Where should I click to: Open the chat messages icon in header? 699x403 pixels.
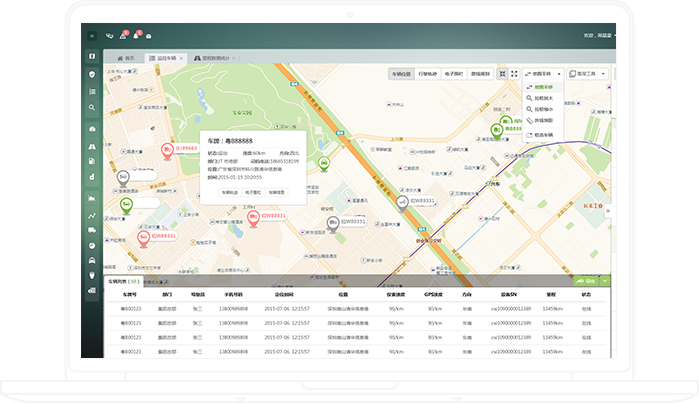click(x=110, y=36)
